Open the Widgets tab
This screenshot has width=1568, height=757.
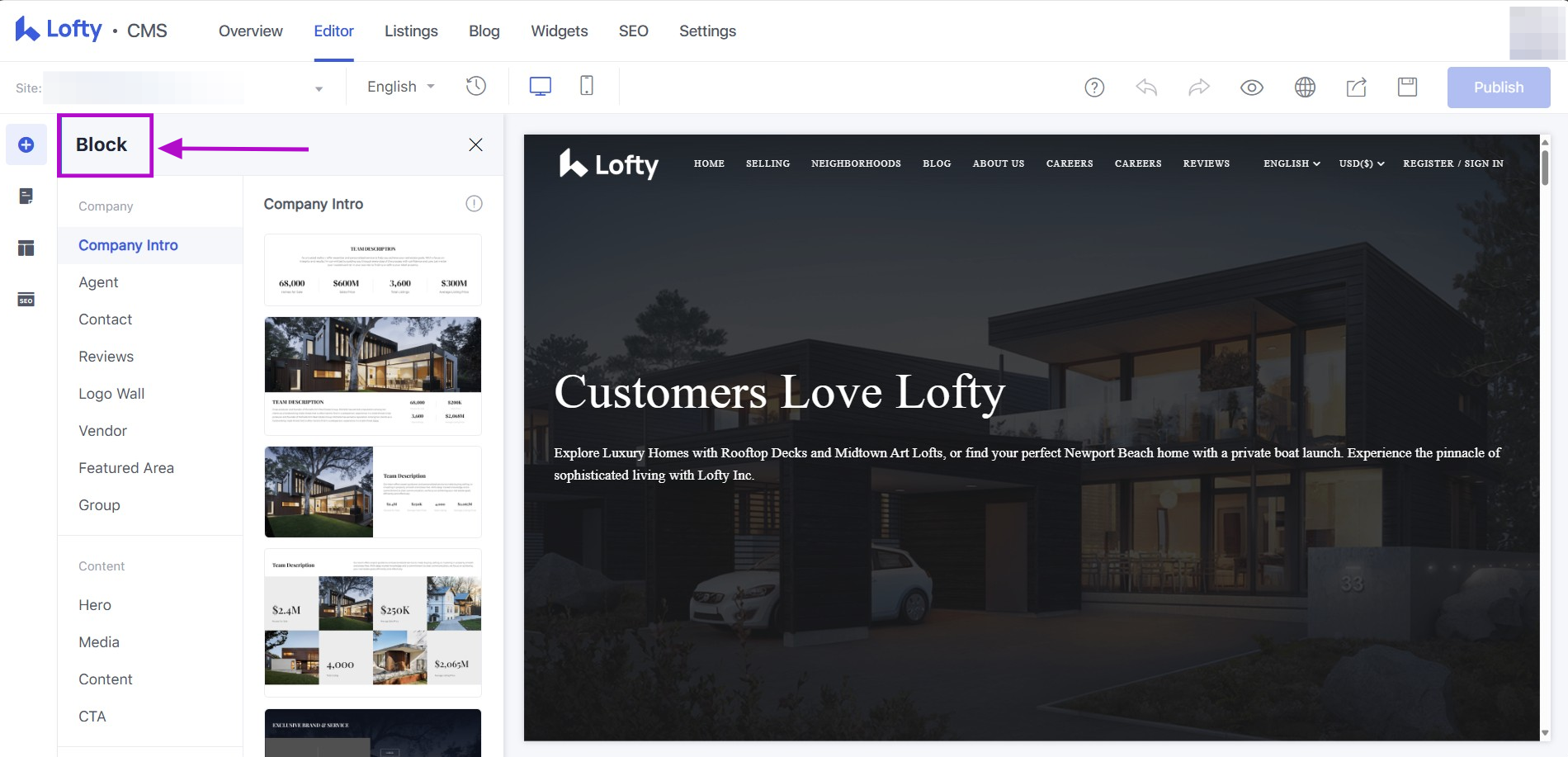[560, 31]
